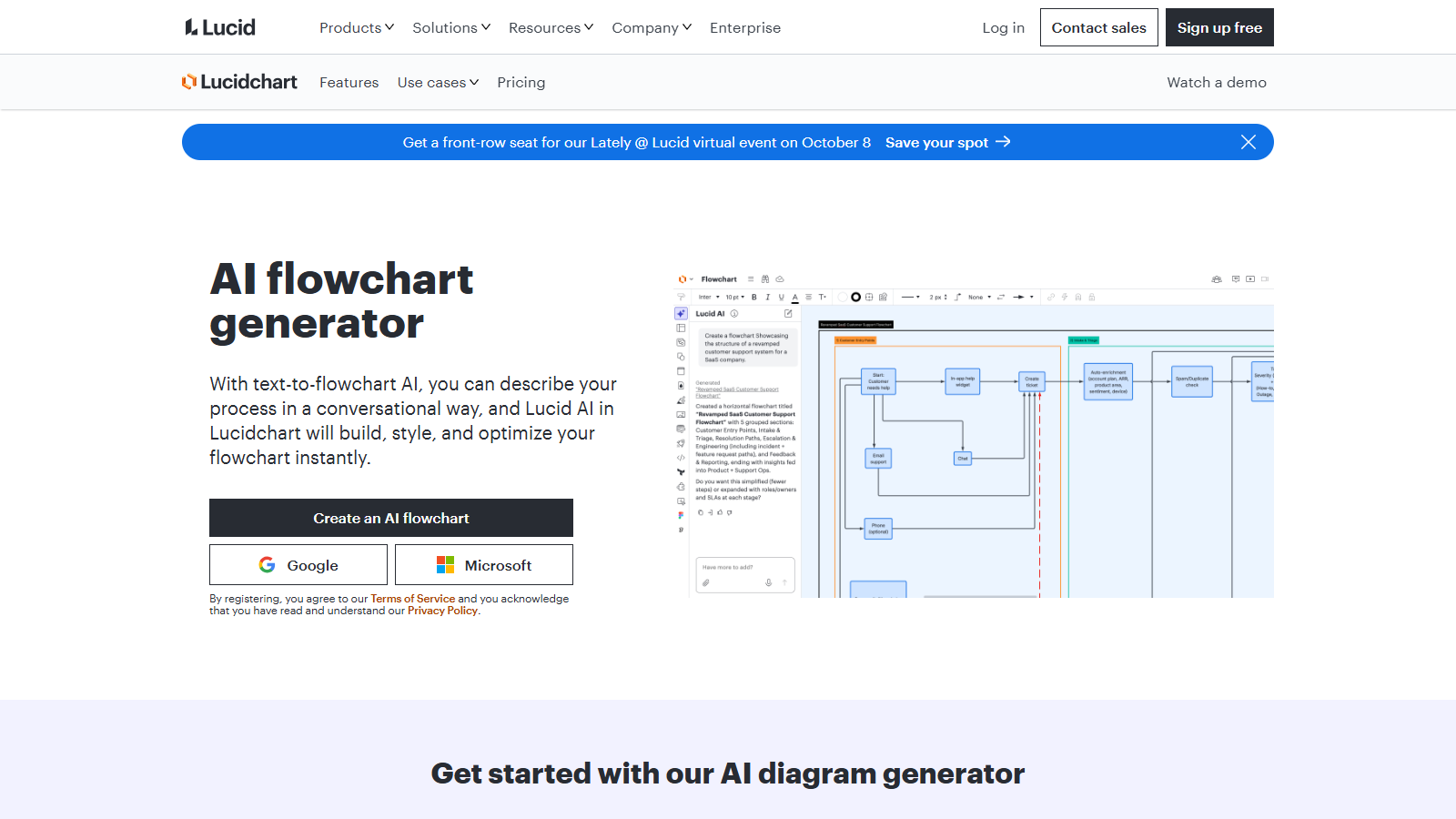Open the Terms of Service link

pos(412,599)
